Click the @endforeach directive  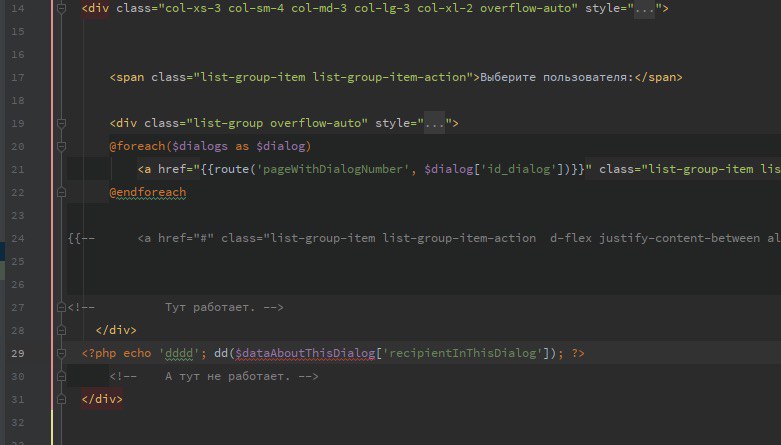(x=148, y=192)
